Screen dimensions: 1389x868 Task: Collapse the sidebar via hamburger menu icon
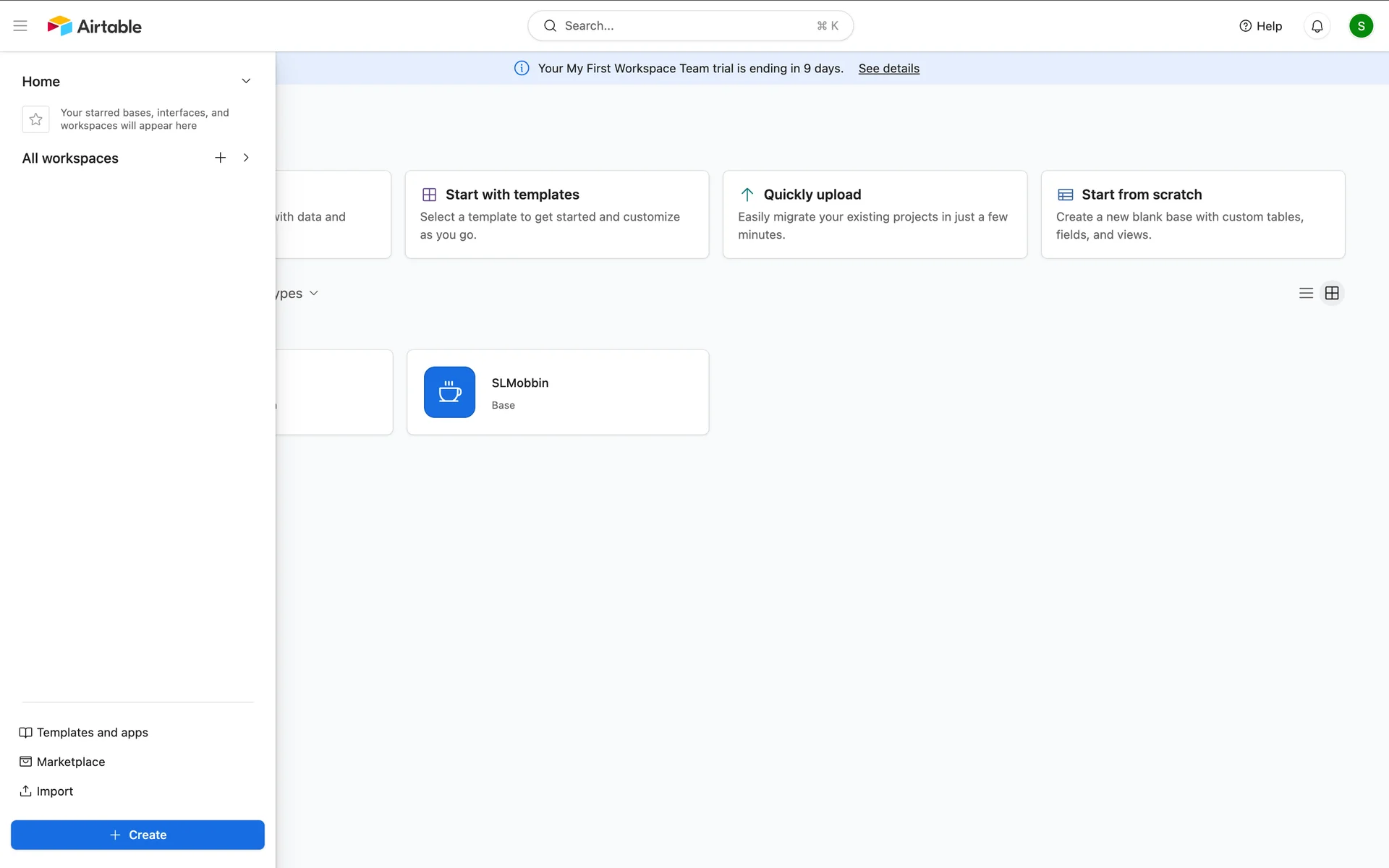pyautogui.click(x=20, y=26)
